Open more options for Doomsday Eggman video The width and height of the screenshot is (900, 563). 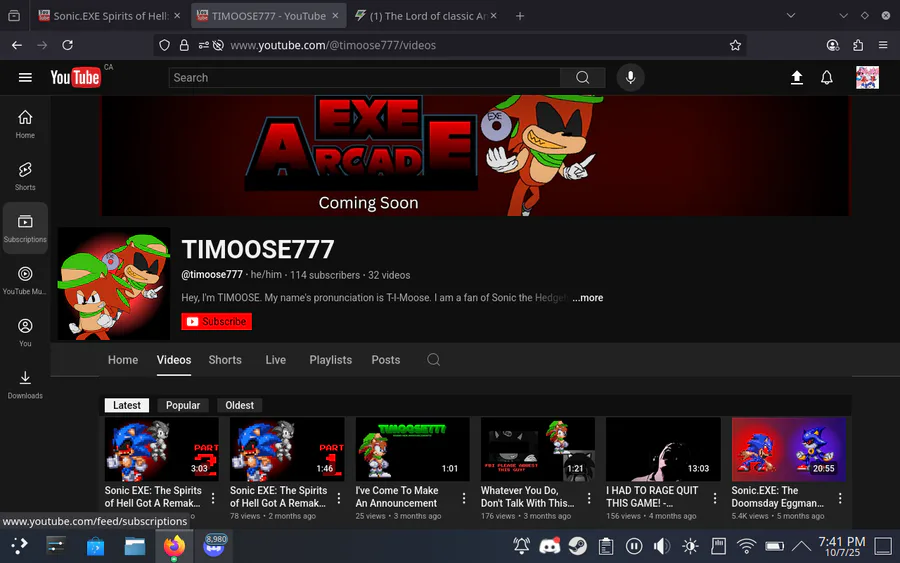coord(840,498)
